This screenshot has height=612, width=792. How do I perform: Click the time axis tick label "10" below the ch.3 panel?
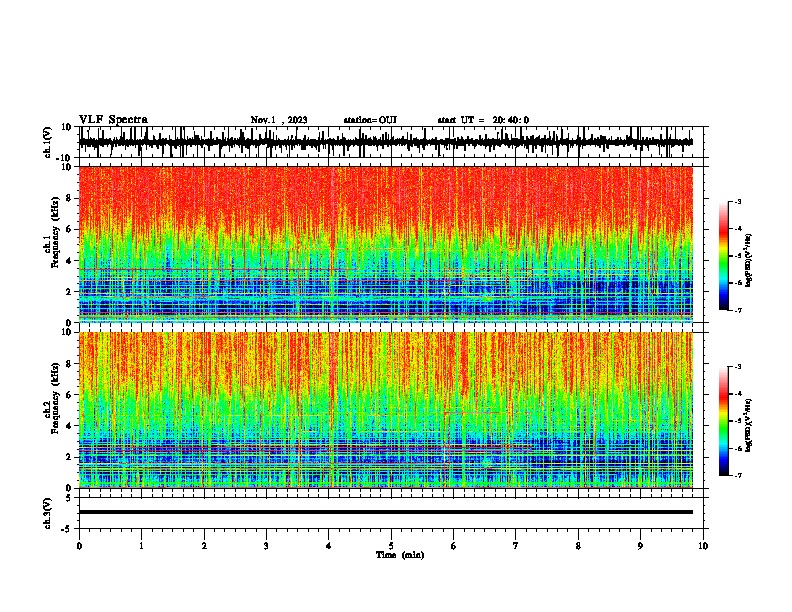click(x=703, y=546)
